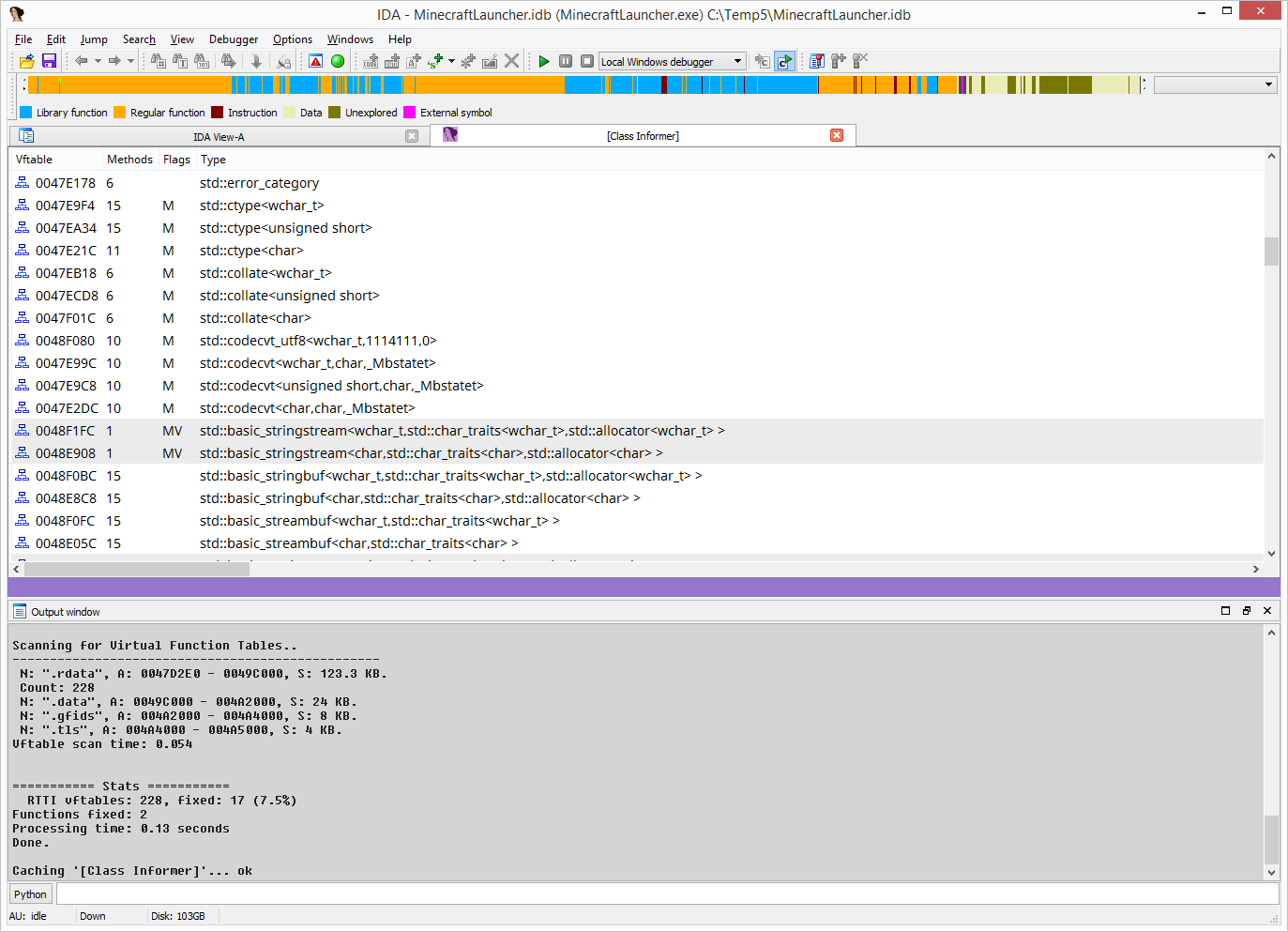The height and width of the screenshot is (932, 1288).
Task: Sort by the Type column header
Action: (213, 160)
